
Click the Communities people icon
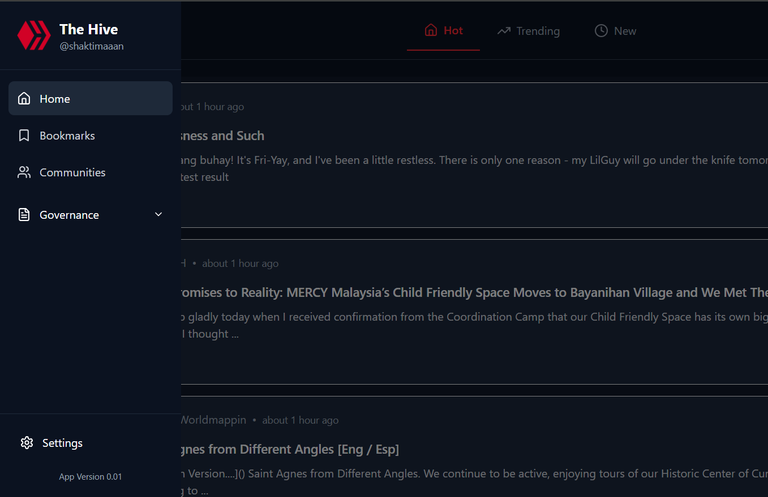pos(25,173)
